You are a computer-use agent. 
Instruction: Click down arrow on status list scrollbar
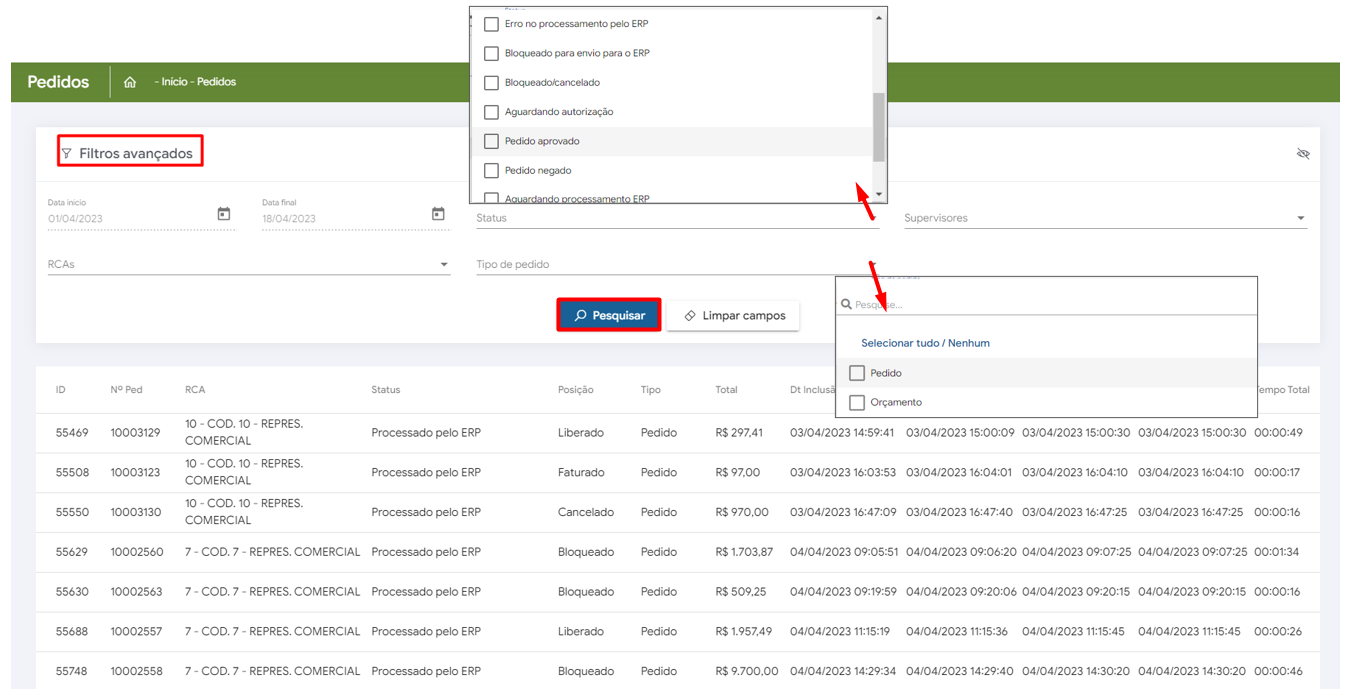click(879, 195)
